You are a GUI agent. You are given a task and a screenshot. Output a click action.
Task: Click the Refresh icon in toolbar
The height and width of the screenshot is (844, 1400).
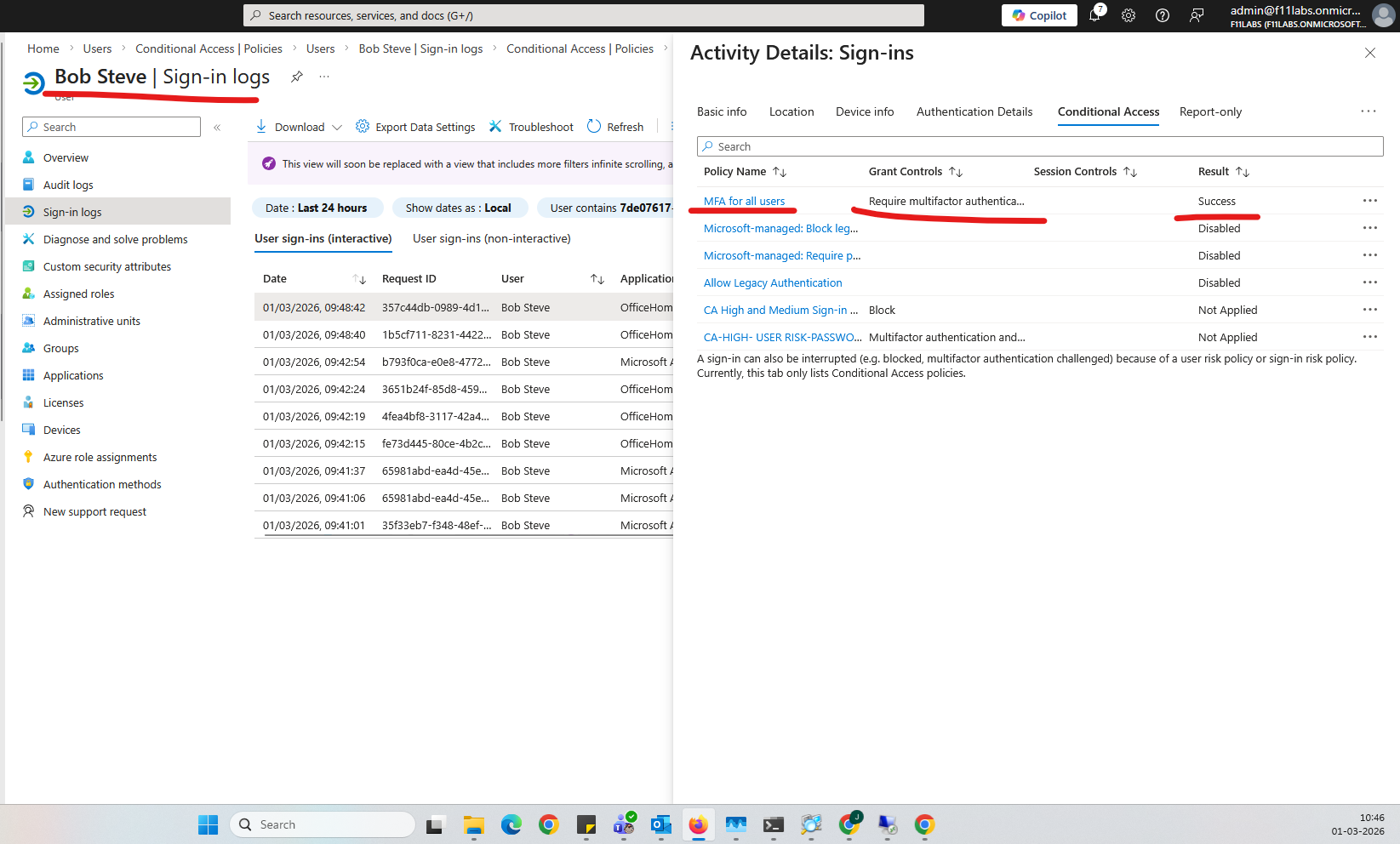pyautogui.click(x=594, y=127)
